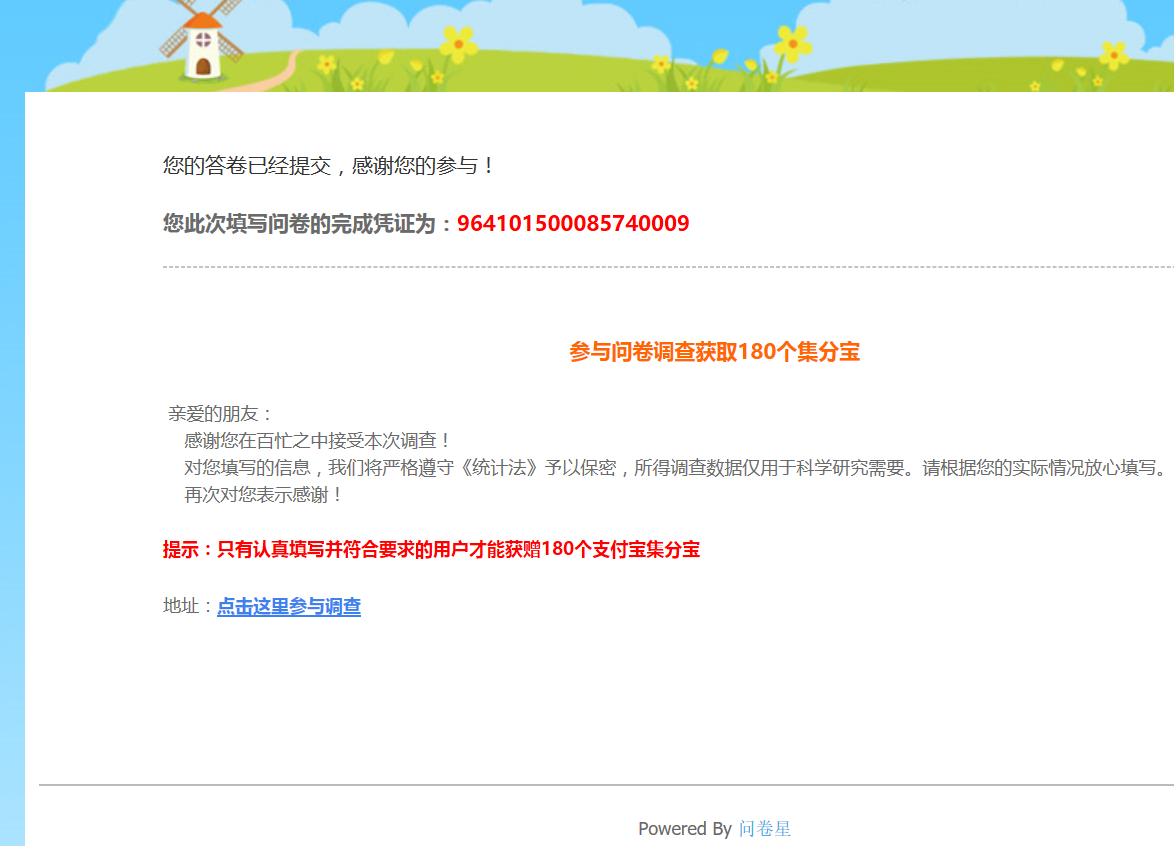Viewport: 1174px width, 846px height.
Task: Click the line 感谢您在百忙之中接受本次调查！
Action: 318,441
